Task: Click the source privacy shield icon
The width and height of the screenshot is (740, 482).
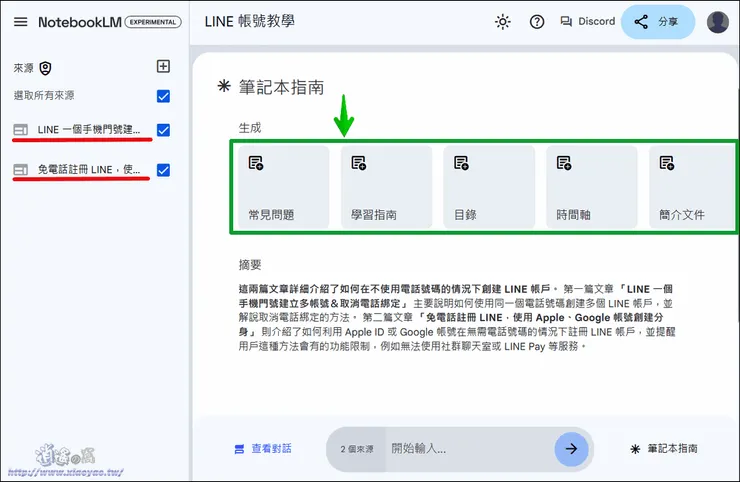Action: pos(45,68)
